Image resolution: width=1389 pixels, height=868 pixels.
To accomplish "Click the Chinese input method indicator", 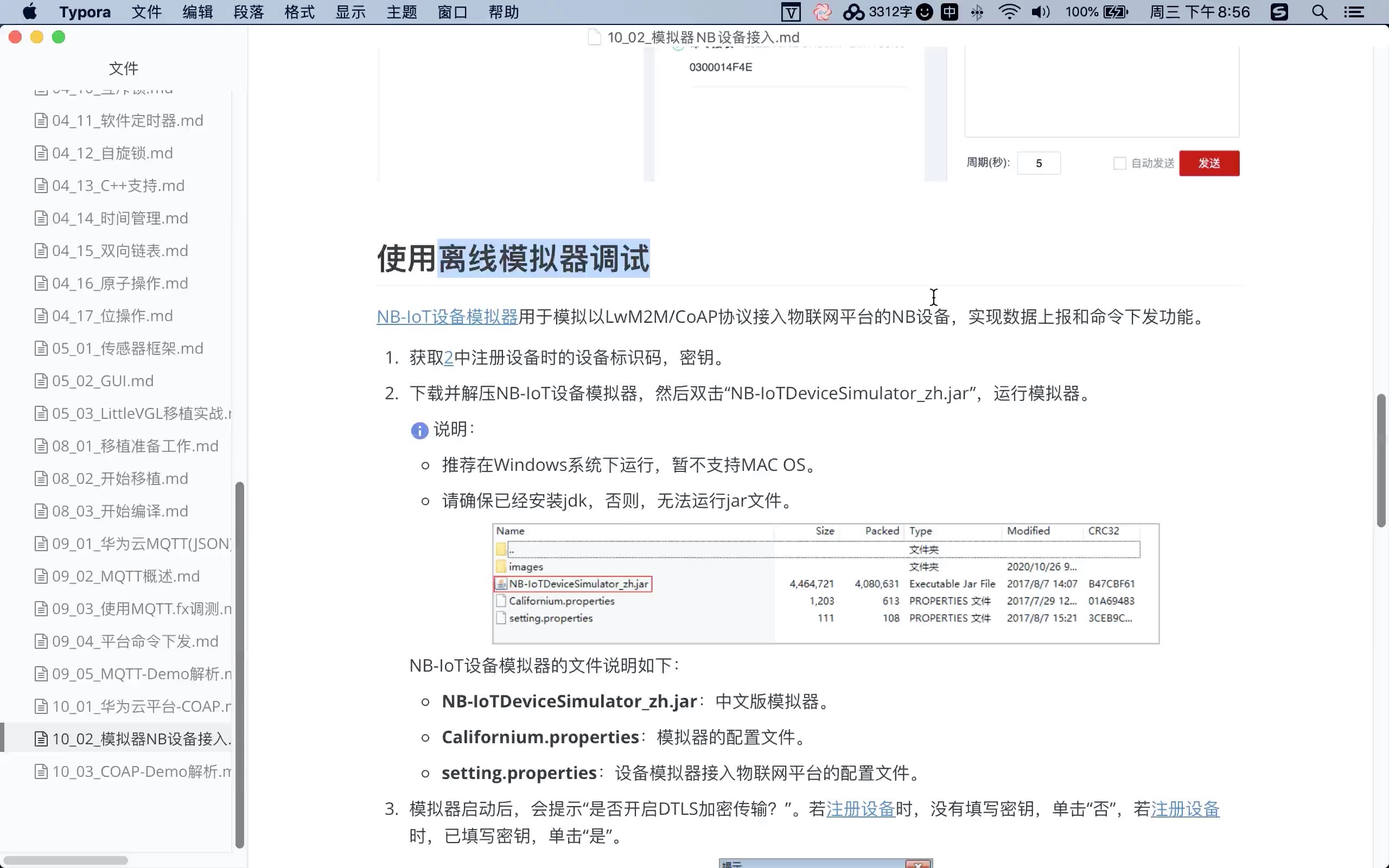I will [950, 12].
